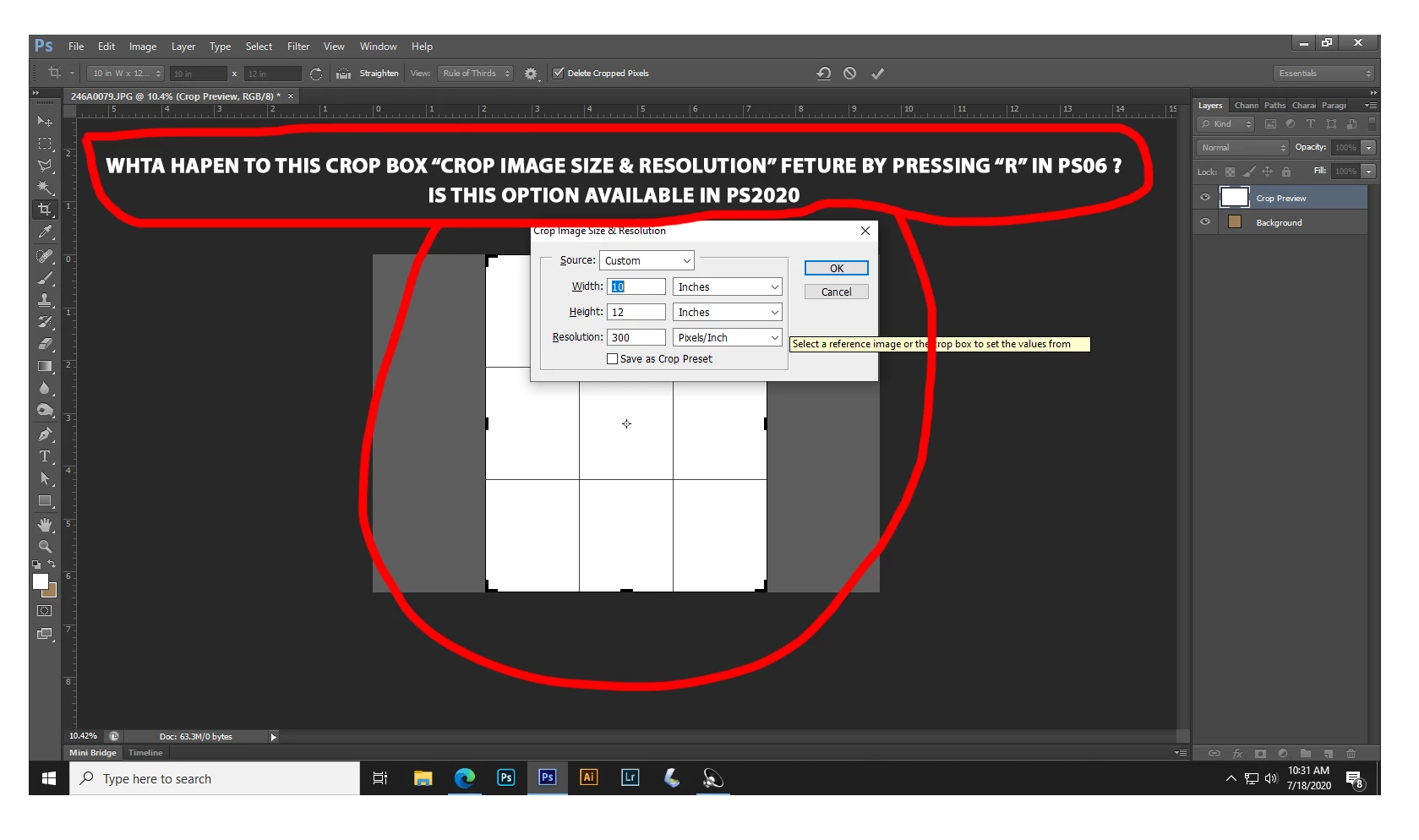This screenshot has height=840, width=1419.
Task: Select the Zoom tool
Action: (45, 547)
